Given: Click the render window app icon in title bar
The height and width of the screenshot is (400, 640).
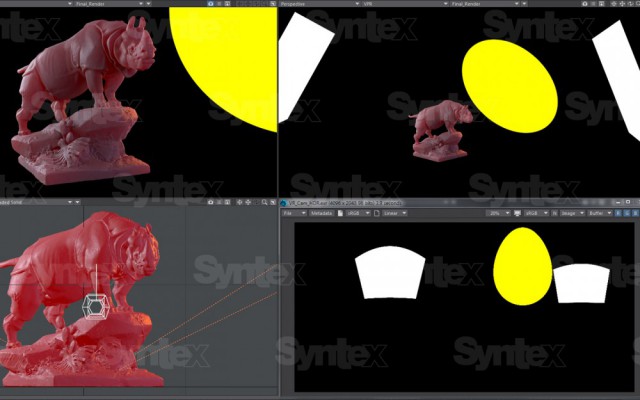Looking at the screenshot, I should coord(283,203).
